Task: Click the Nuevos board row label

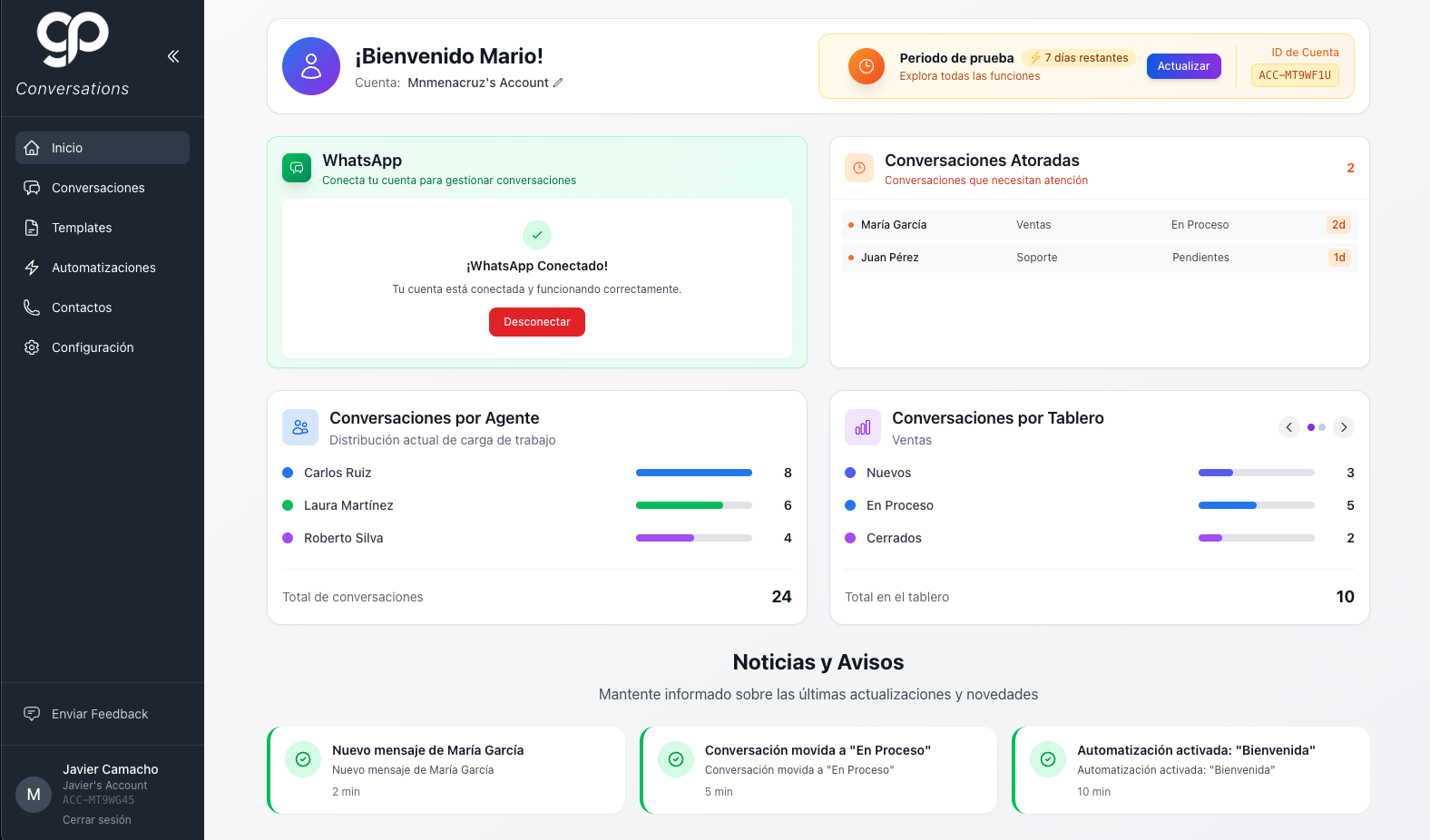Action: (888, 473)
